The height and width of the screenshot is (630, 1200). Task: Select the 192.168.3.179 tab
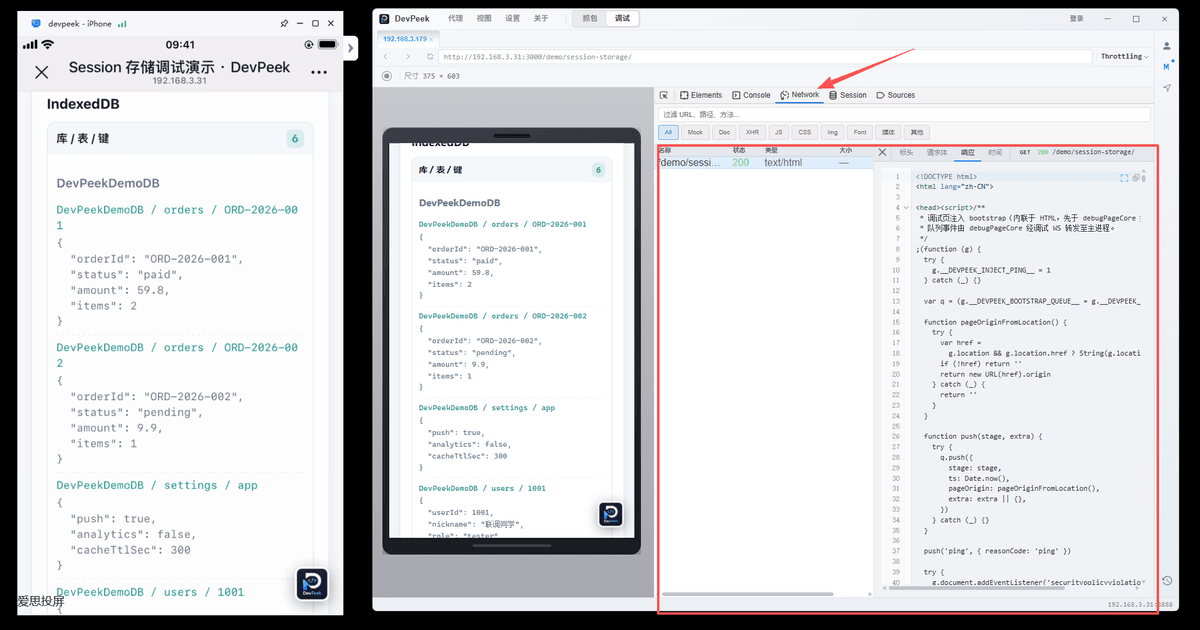pos(405,39)
